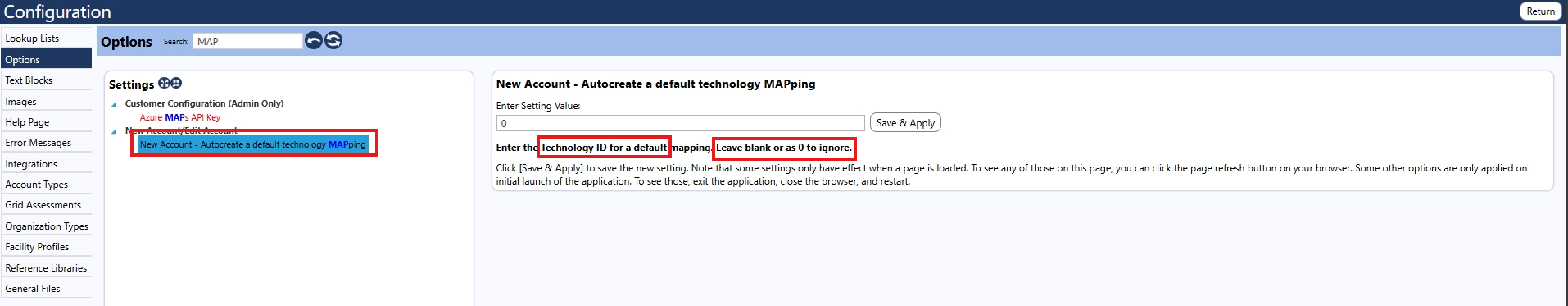The image size is (1568, 306).
Task: Click the undo search arrow icon
Action: point(314,40)
